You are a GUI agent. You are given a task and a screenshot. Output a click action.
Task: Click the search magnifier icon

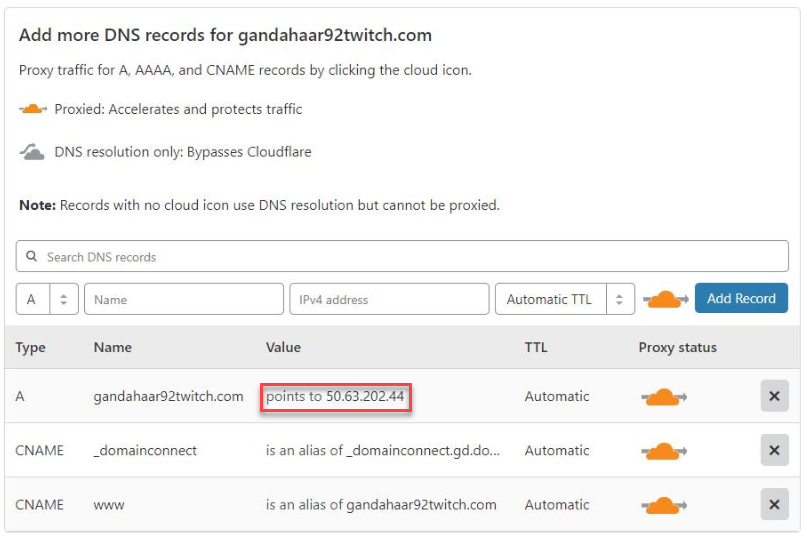coord(31,256)
